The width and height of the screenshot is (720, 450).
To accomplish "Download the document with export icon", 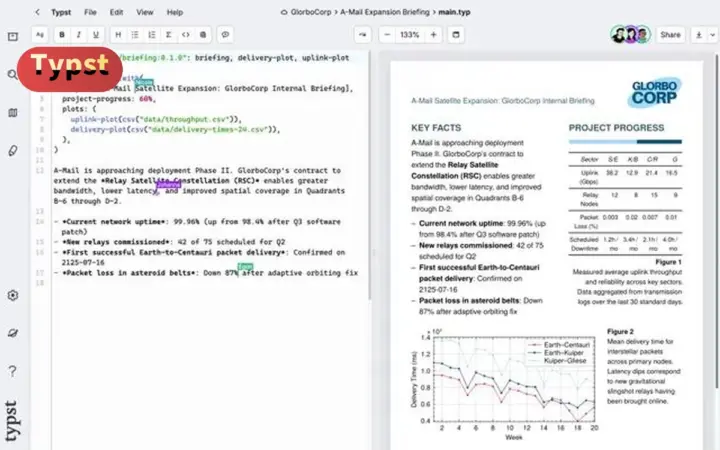I will [699, 34].
